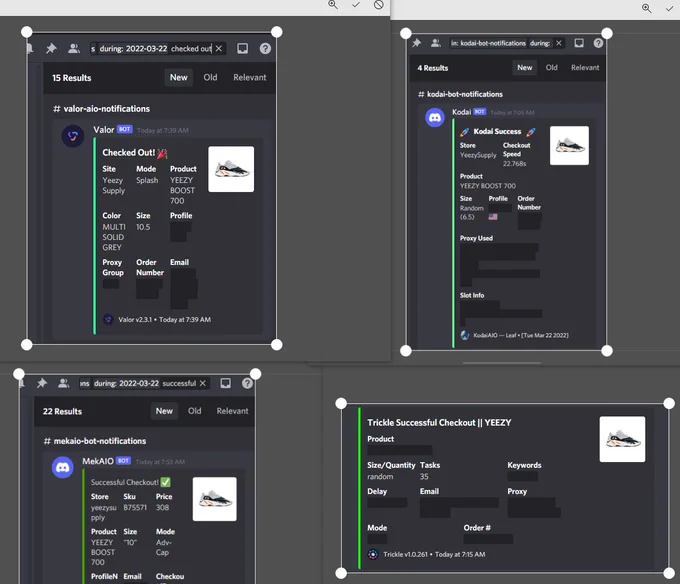
Task: Click the search field containing 'during: 2022-03-22 checked out'
Action: point(157,49)
